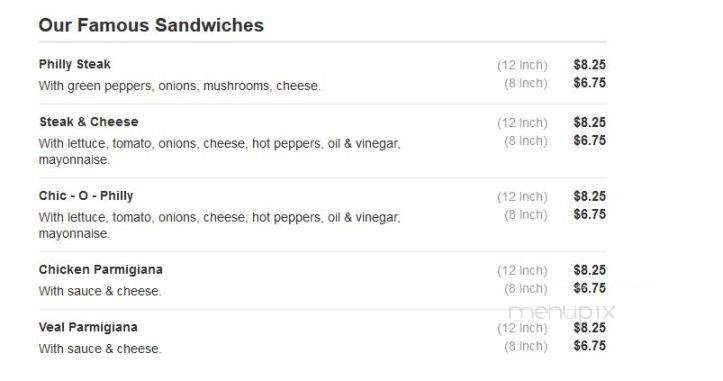The width and height of the screenshot is (723, 381).
Task: Click Veal Parmigiana sauce & cheese description
Action: 100,349
